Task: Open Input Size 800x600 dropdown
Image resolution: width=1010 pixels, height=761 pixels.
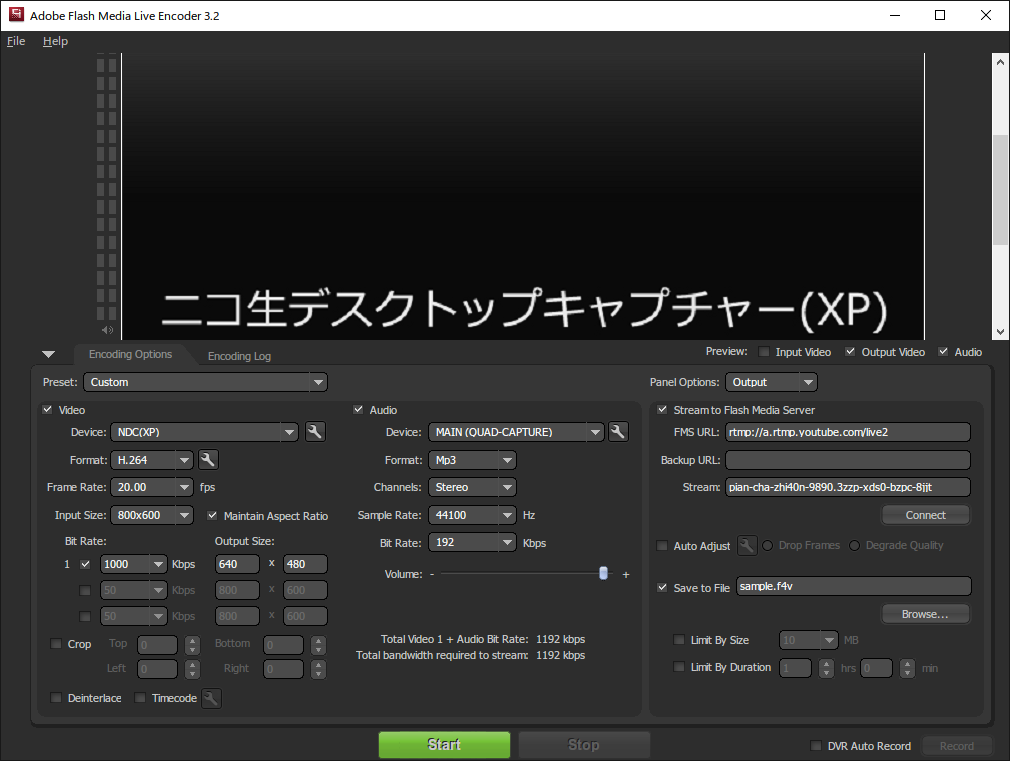Action: pyautogui.click(x=152, y=515)
